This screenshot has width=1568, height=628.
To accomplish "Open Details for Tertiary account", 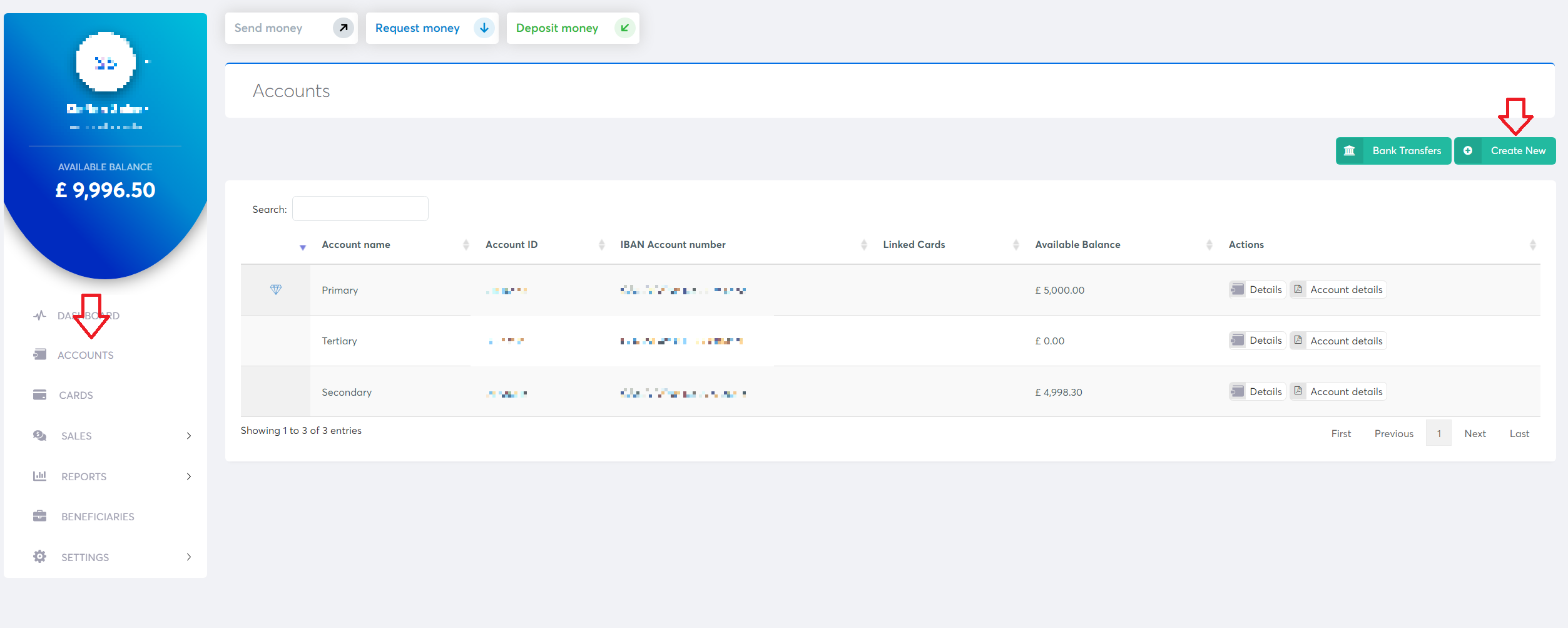I will (1257, 340).
